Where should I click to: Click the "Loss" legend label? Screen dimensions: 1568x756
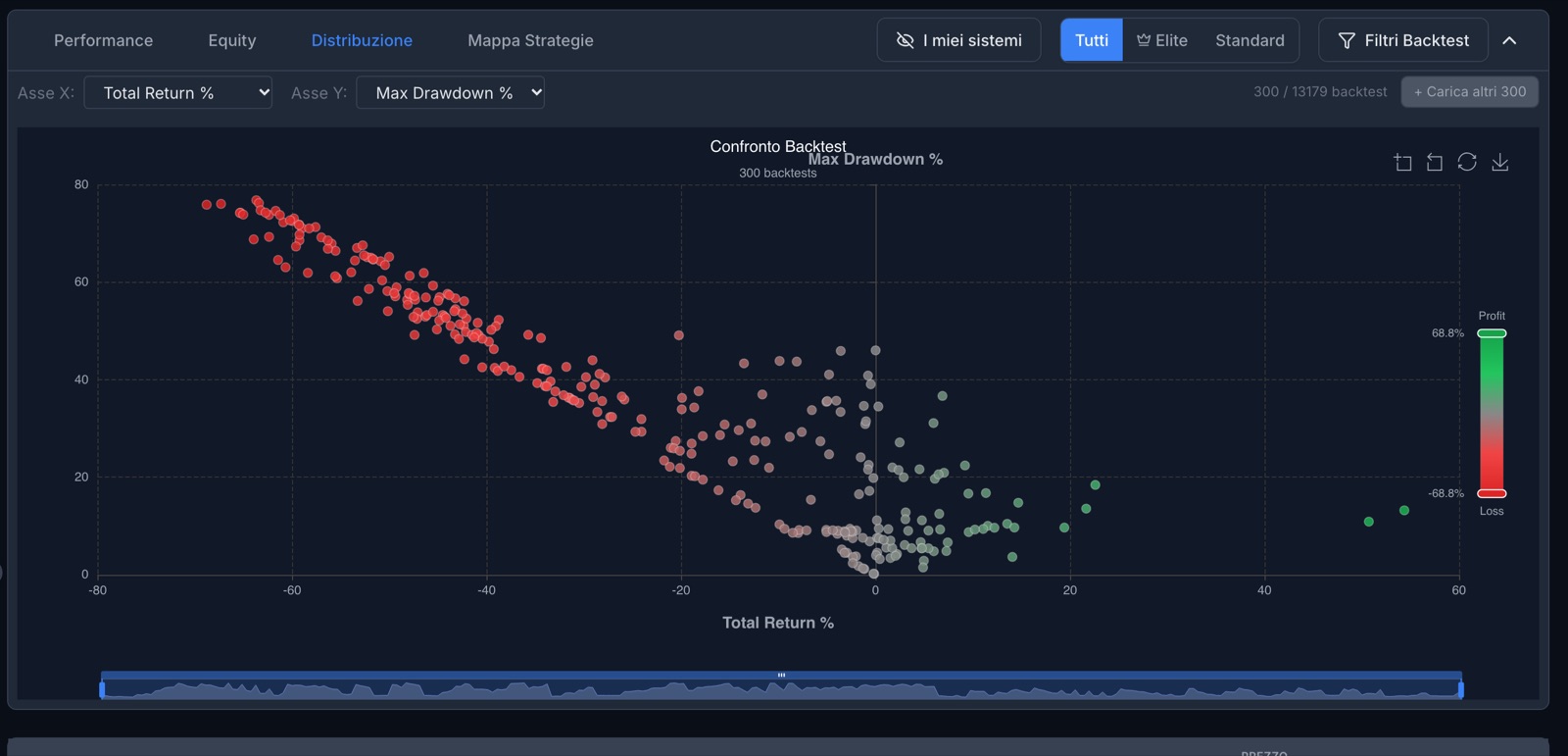click(x=1492, y=511)
